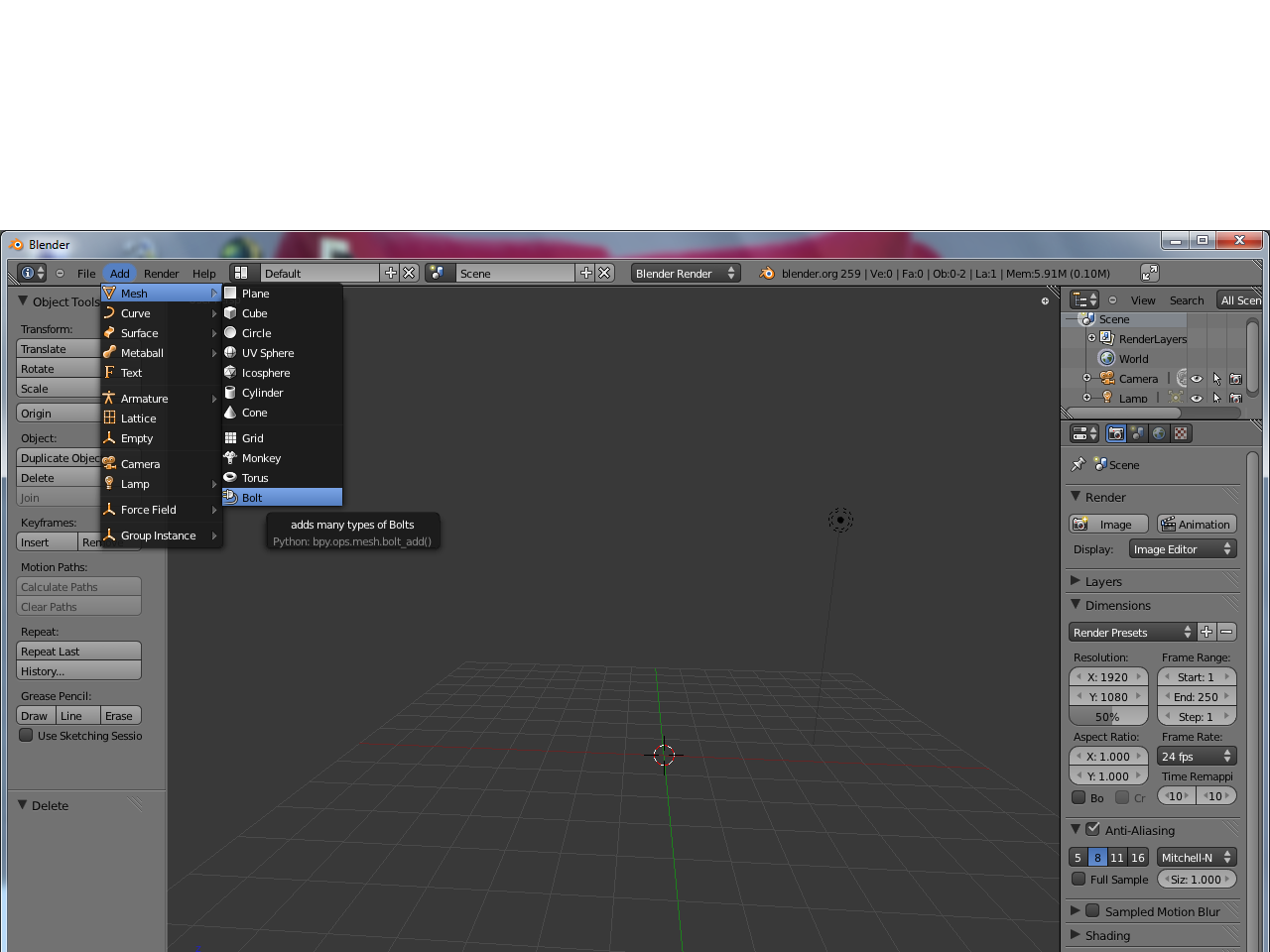Open the Armature submenu in Add menu
This screenshot has width=1270, height=952.
point(161,399)
